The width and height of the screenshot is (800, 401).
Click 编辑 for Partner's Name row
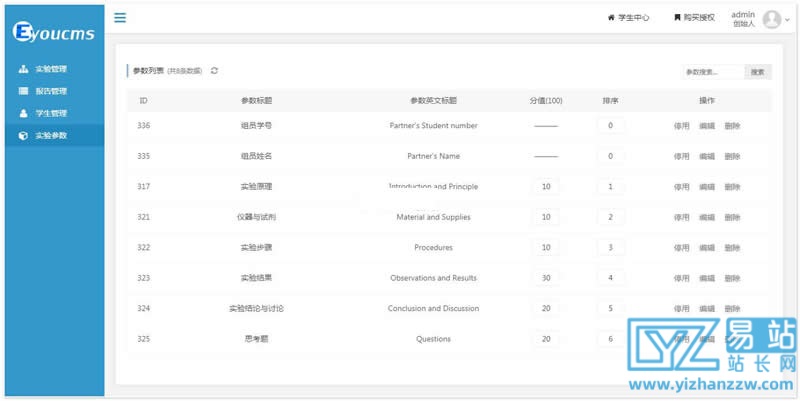(x=707, y=156)
